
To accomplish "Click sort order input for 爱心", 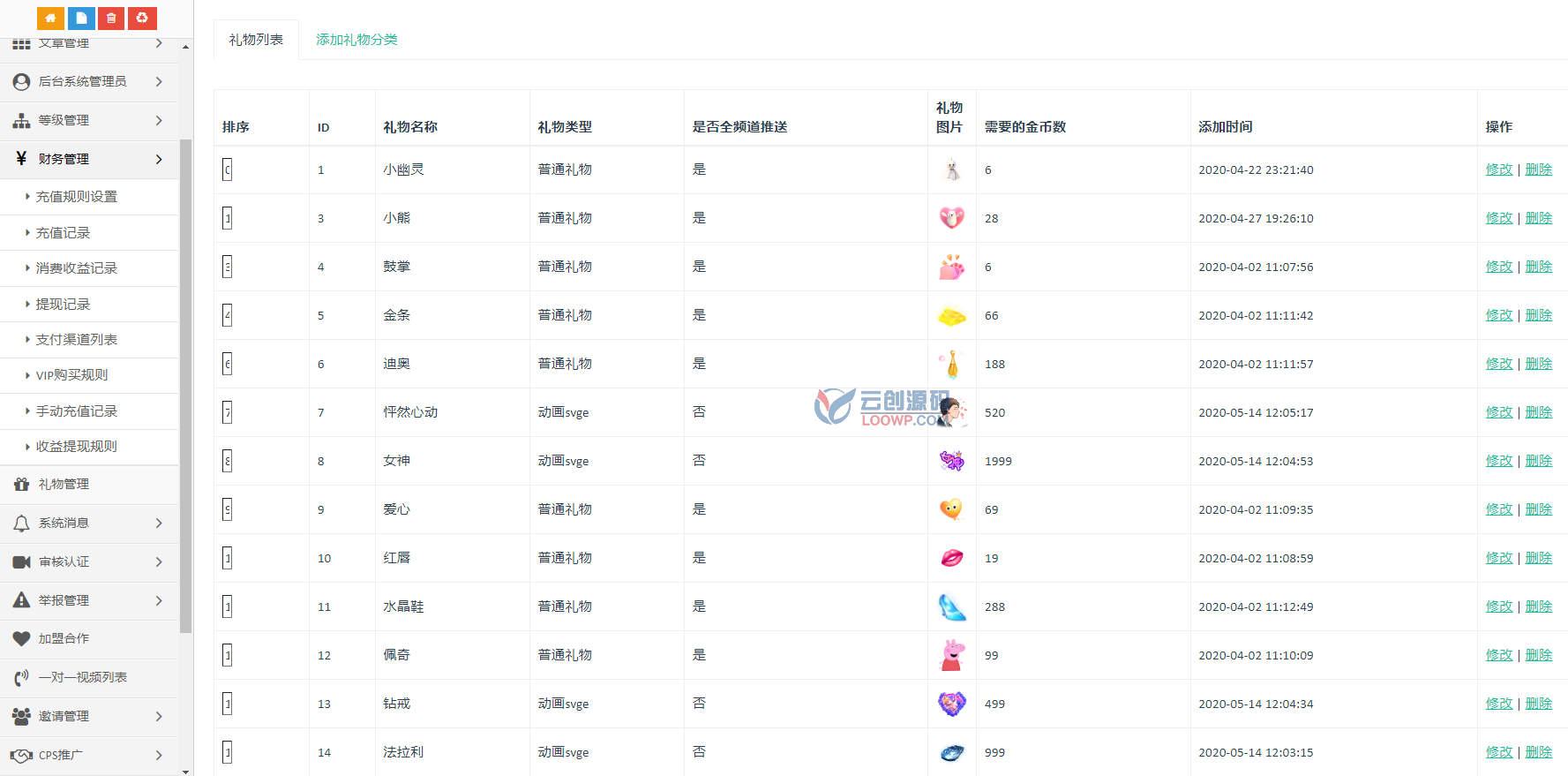I will point(227,509).
